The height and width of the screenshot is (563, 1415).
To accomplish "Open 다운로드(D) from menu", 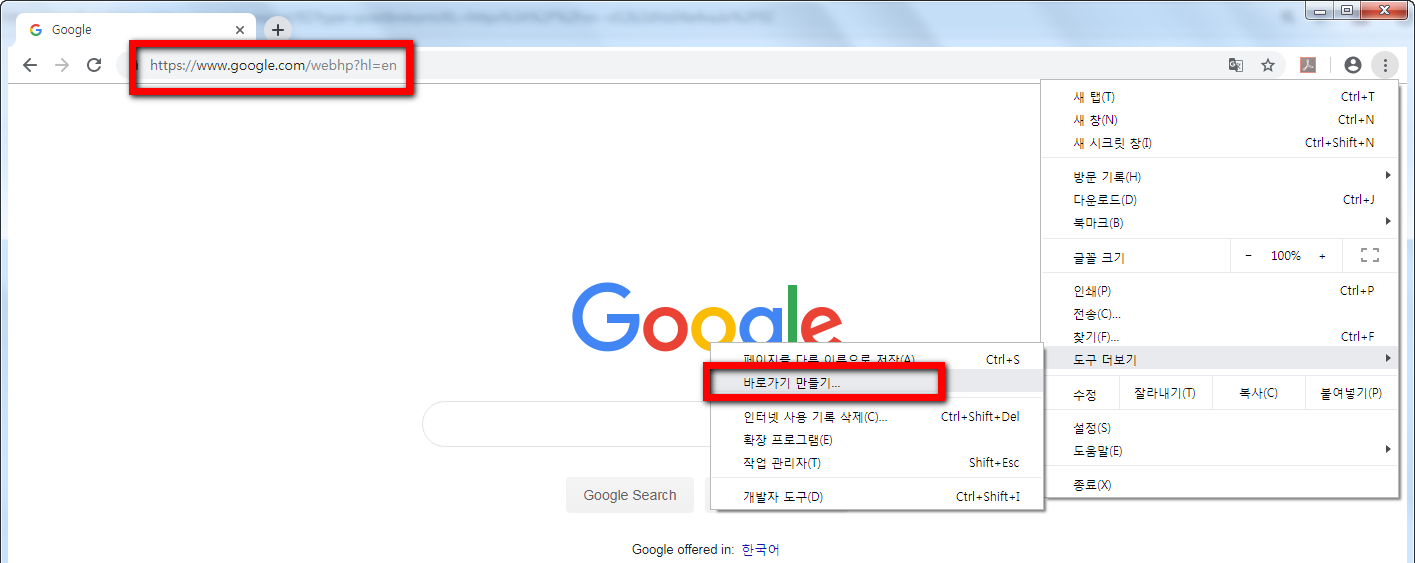I will click(1220, 200).
